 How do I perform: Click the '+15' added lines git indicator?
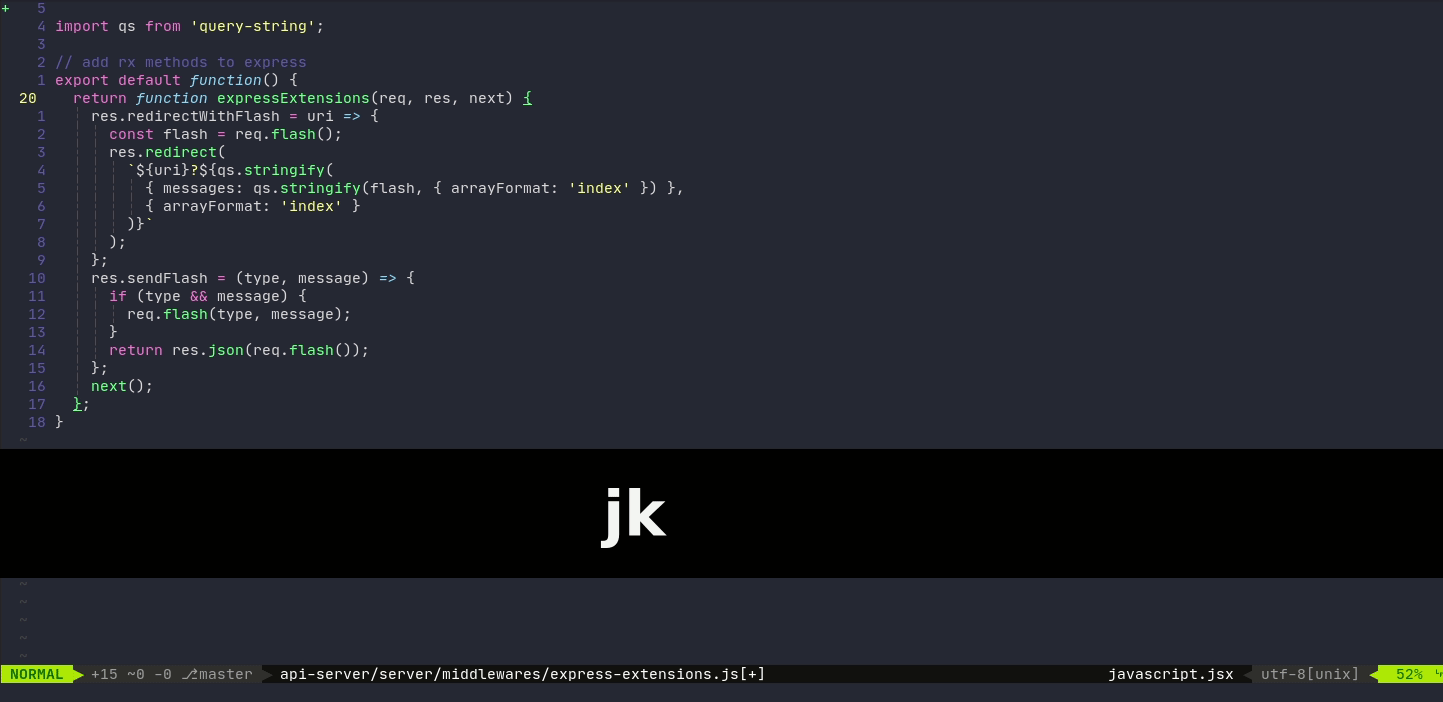point(104,674)
